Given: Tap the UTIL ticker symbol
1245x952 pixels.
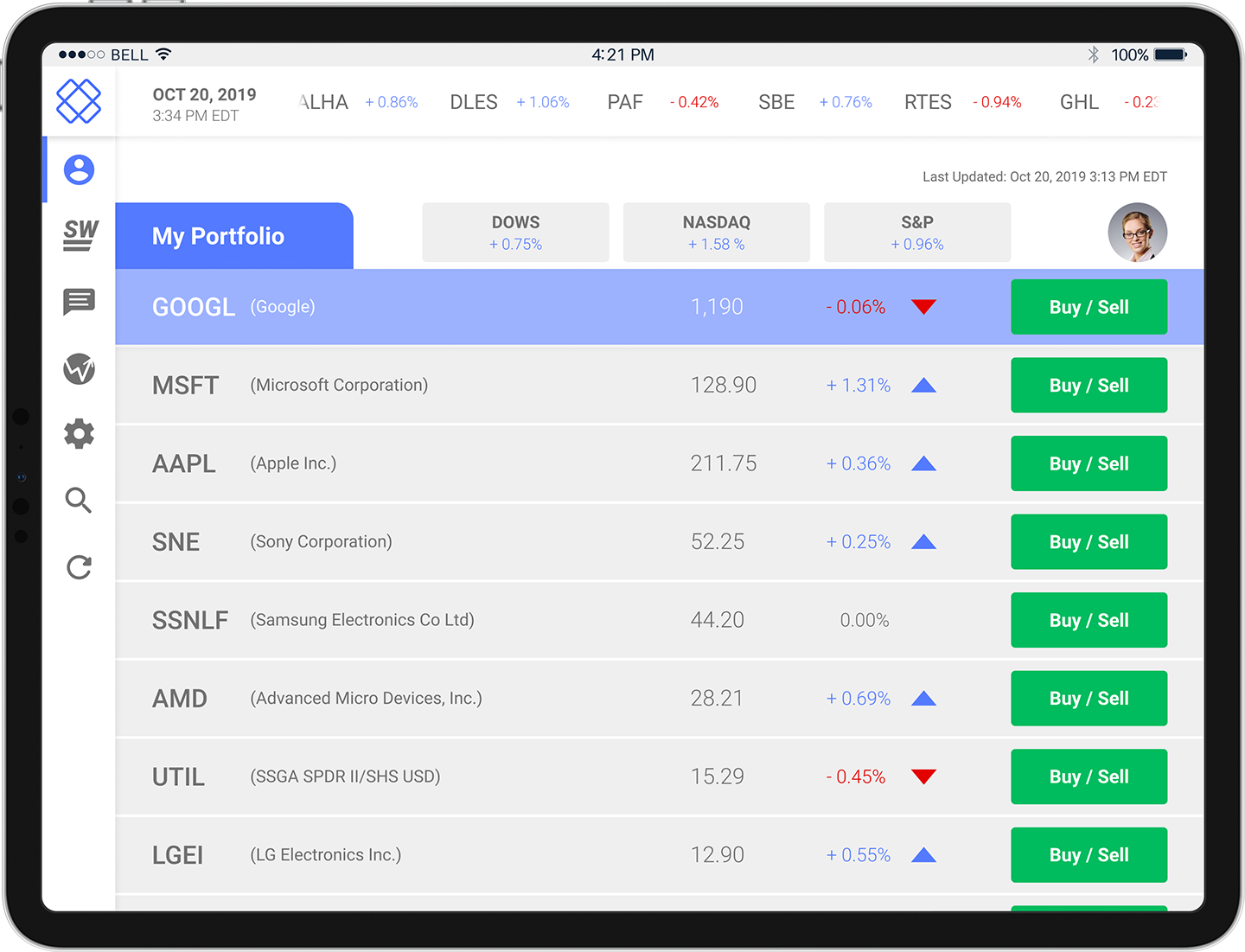Looking at the screenshot, I should [178, 776].
